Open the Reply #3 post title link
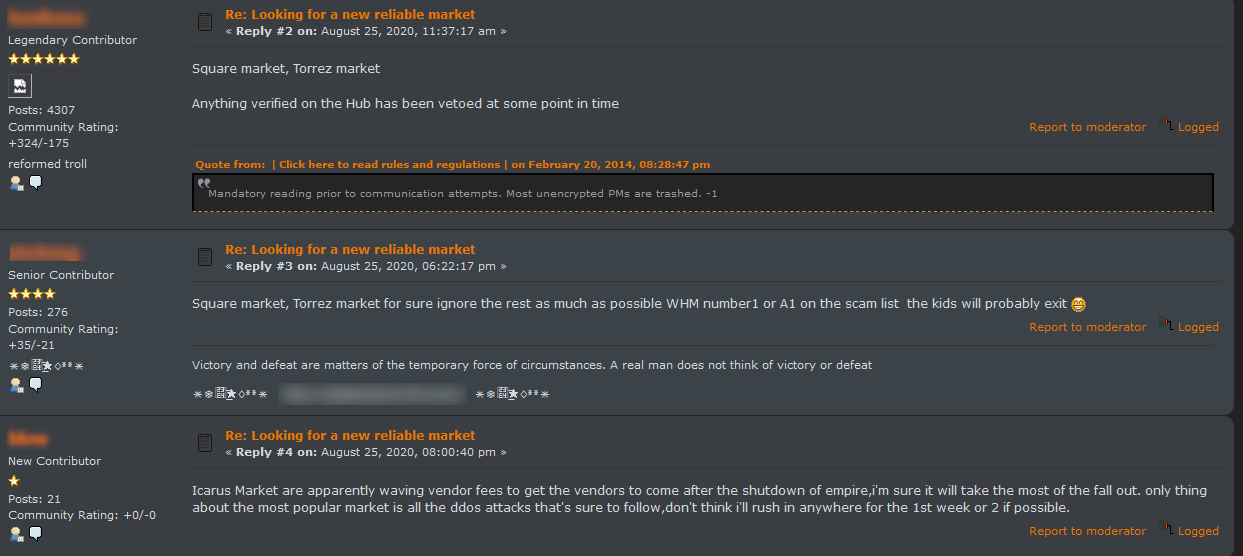 (350, 249)
